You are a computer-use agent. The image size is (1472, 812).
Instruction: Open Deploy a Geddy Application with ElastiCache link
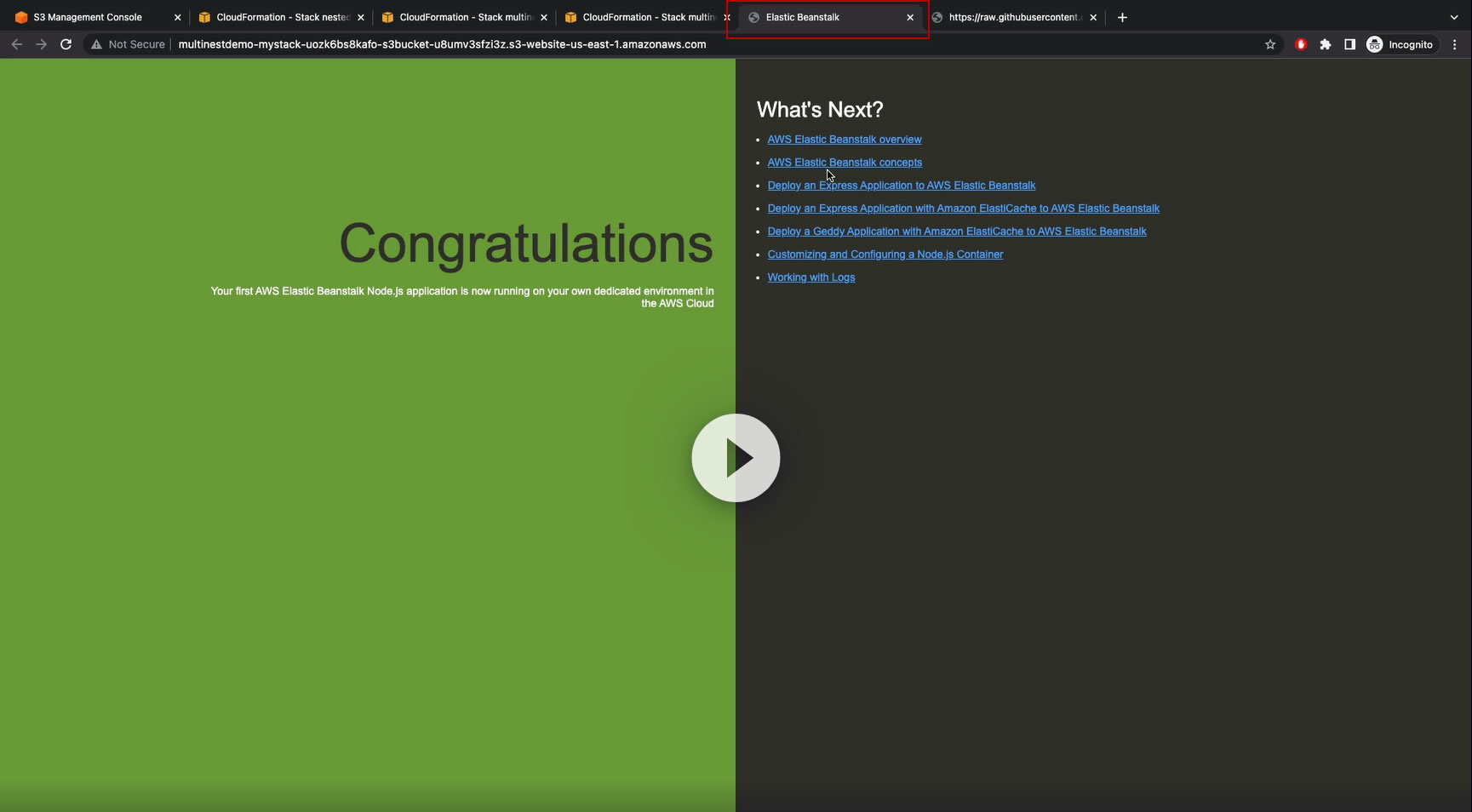pyautogui.click(x=957, y=232)
